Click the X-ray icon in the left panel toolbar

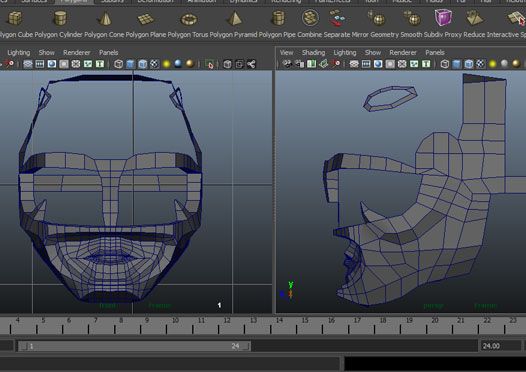click(x=227, y=64)
